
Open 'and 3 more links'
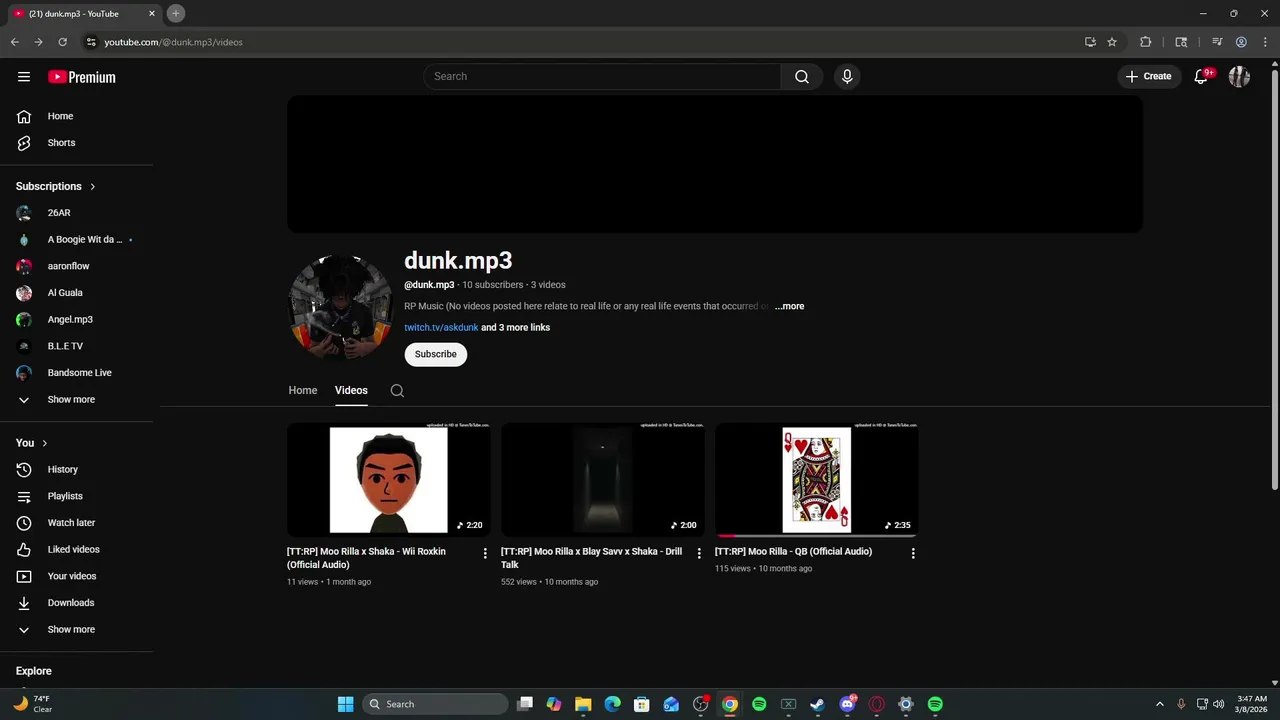(x=515, y=328)
